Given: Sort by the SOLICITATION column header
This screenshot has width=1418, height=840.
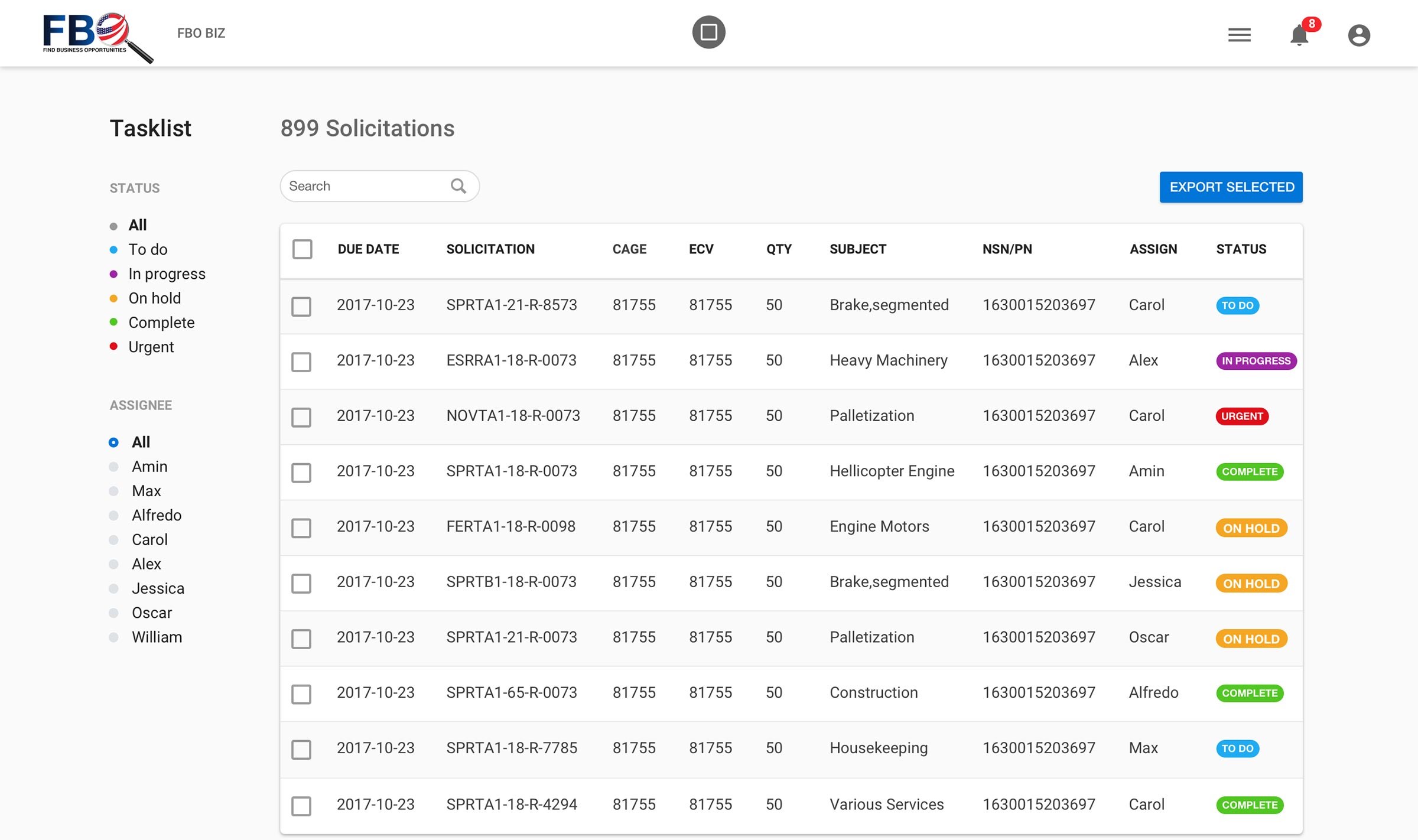Looking at the screenshot, I should (x=490, y=249).
